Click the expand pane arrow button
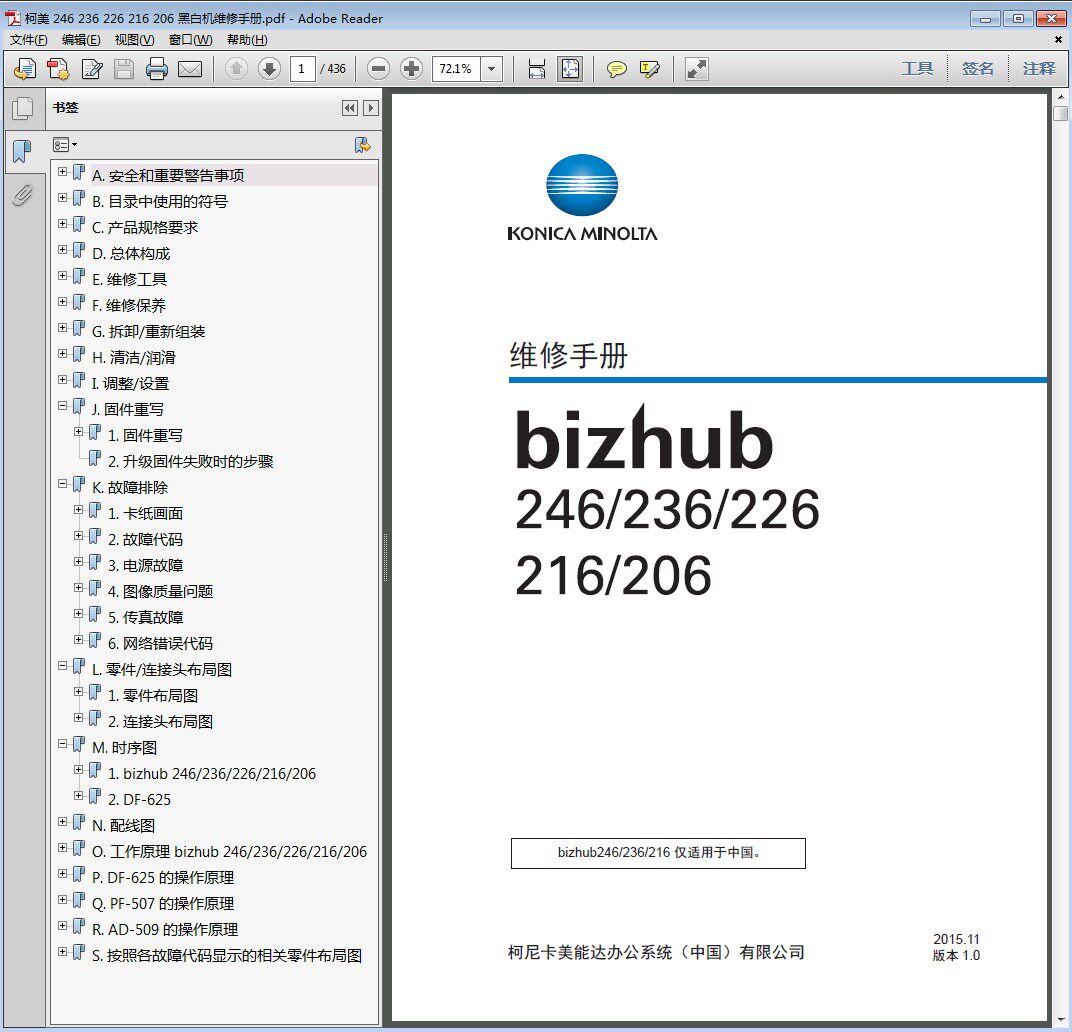The width and height of the screenshot is (1072, 1032). (371, 108)
